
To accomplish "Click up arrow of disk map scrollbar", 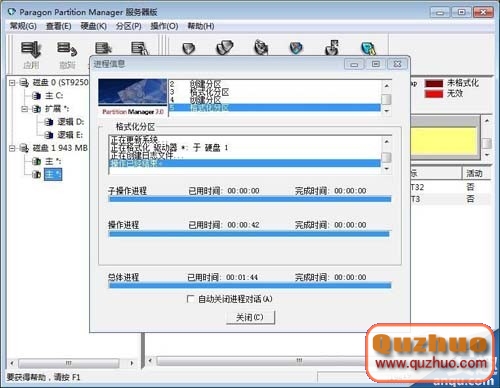I will click(x=487, y=121).
